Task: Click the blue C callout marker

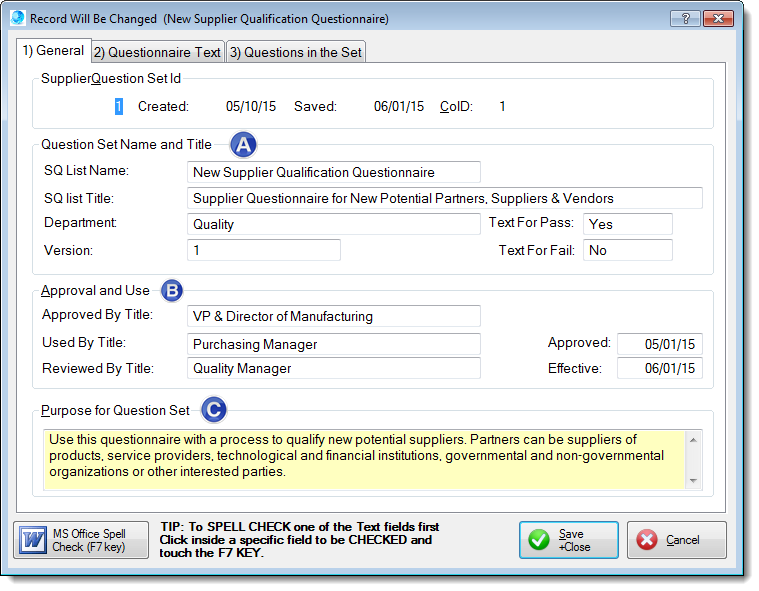Action: pyautogui.click(x=212, y=410)
